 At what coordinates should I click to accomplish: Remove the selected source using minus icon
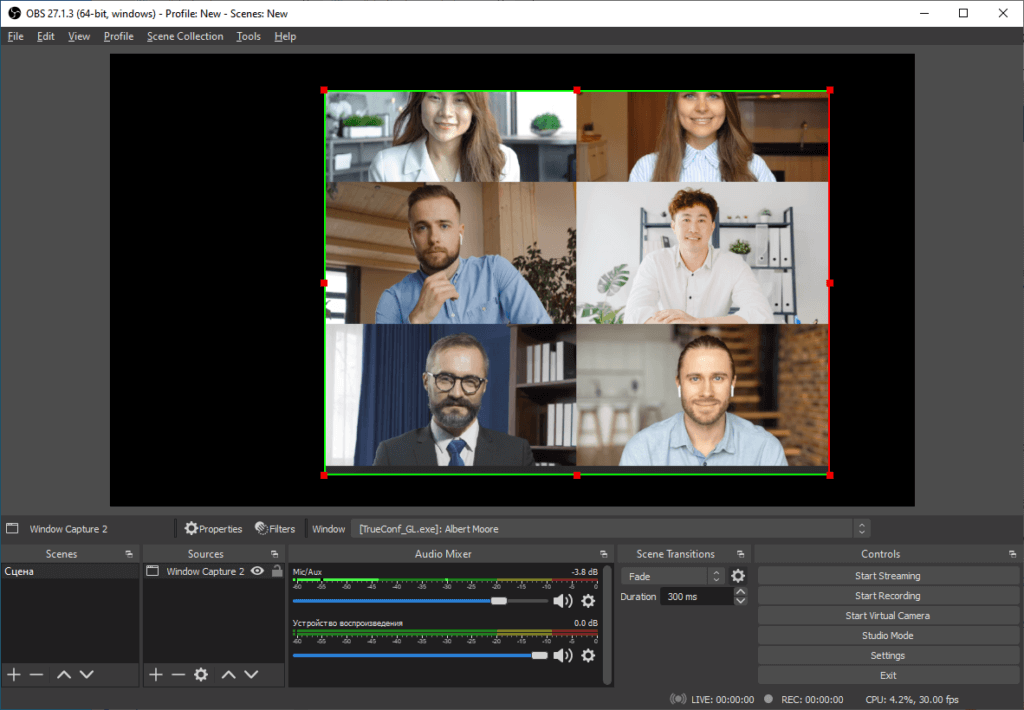coord(179,674)
